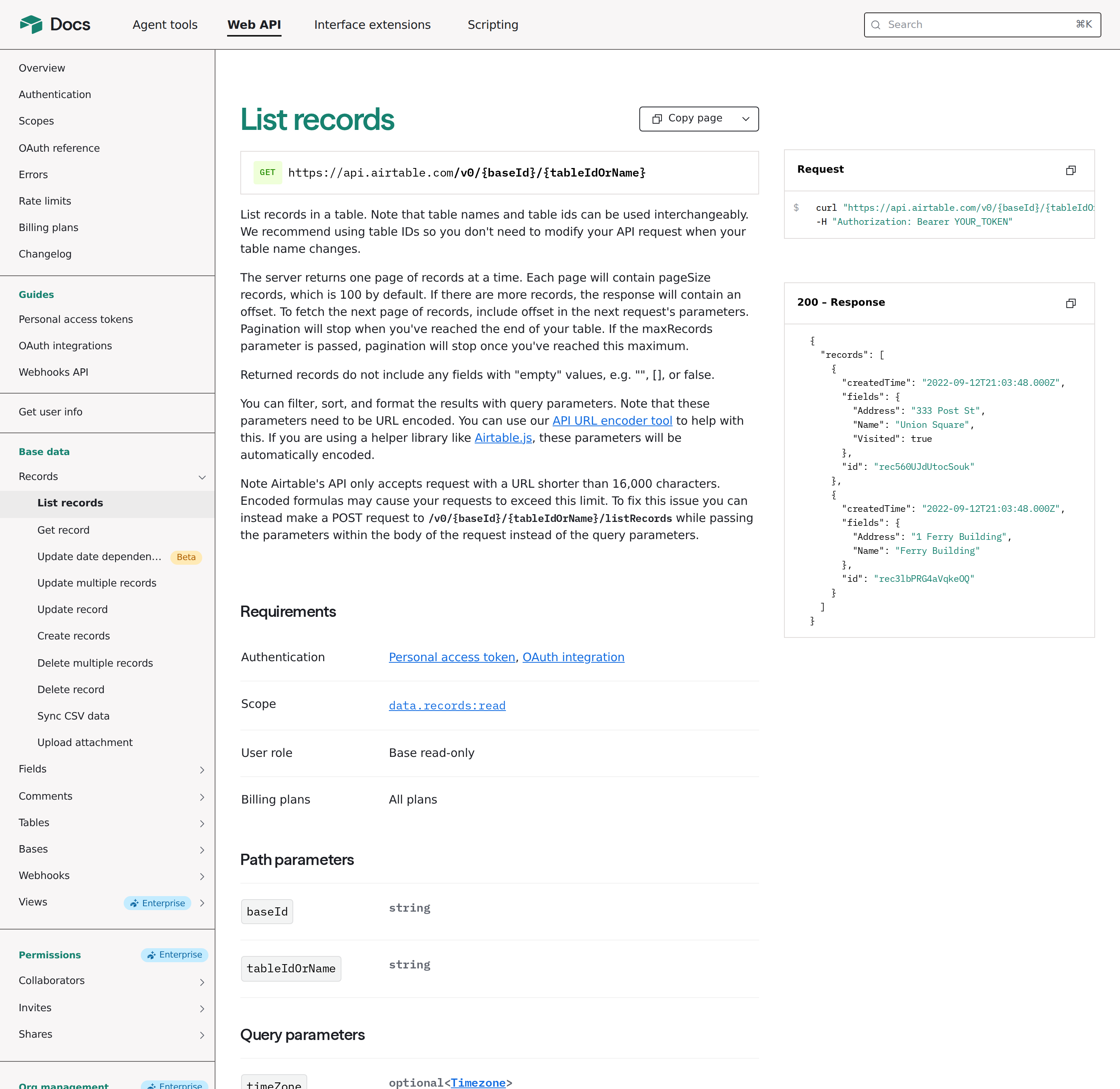Expand the Comments sidebar section
This screenshot has width=1120, height=1089.
pos(202,797)
